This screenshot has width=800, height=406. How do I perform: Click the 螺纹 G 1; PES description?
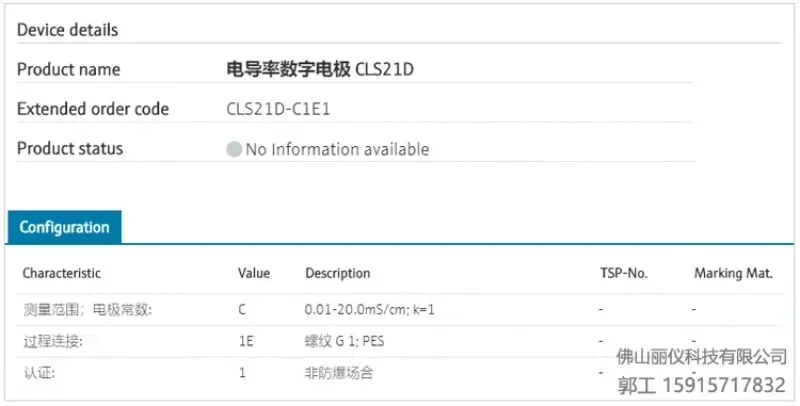(344, 341)
